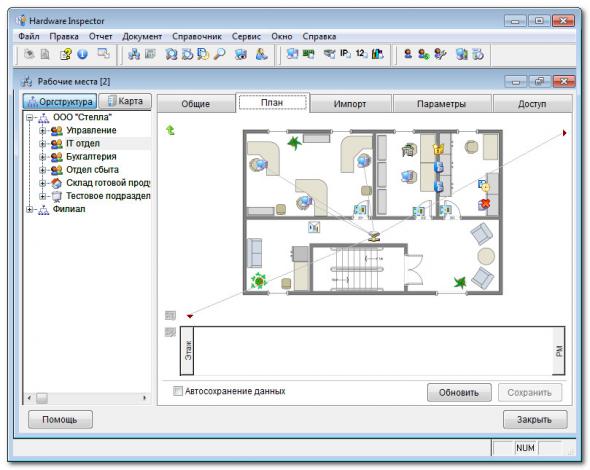Expand the Отдел сбыта node

click(43, 170)
